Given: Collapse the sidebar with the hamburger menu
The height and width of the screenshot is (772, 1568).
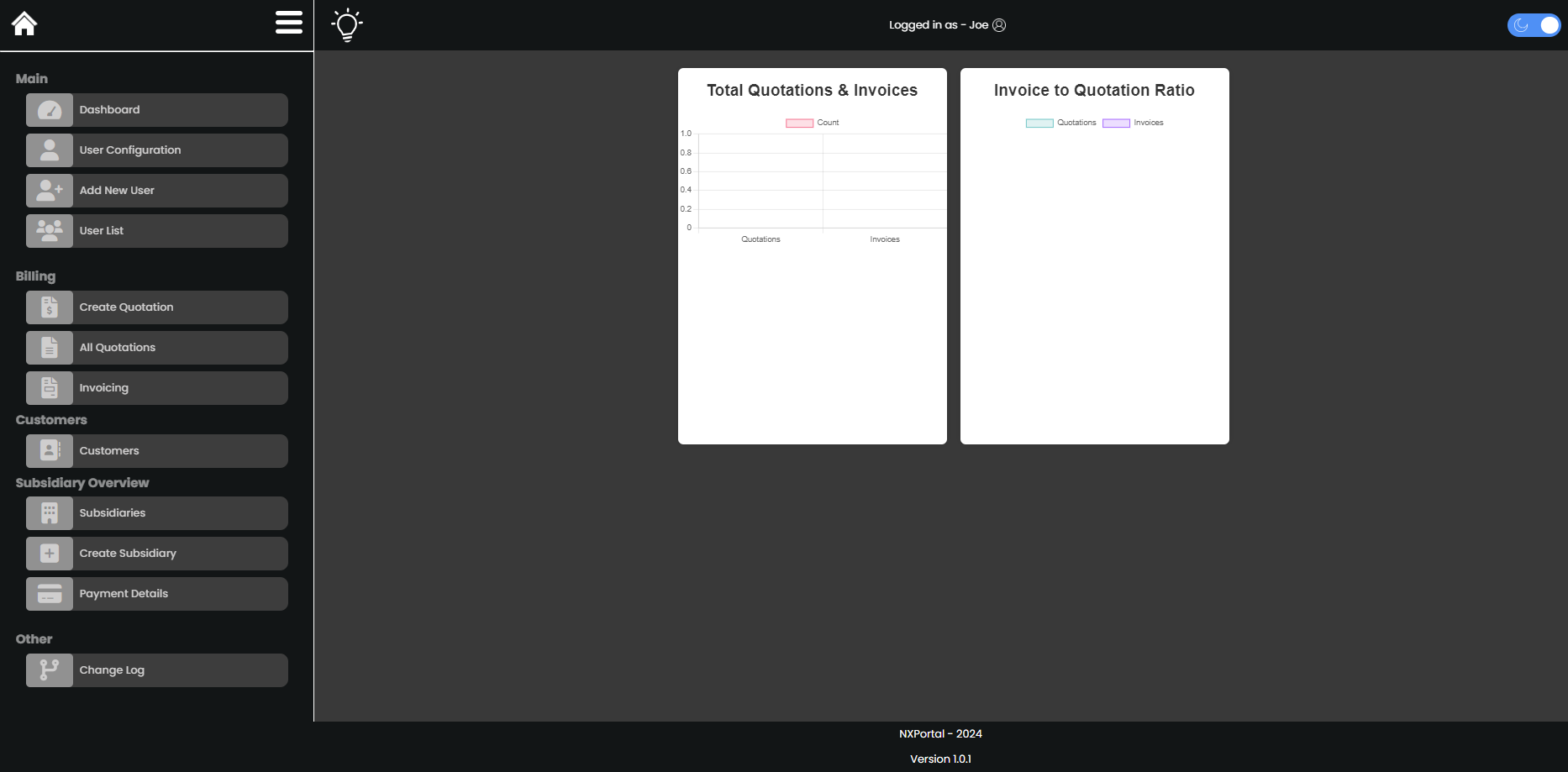Looking at the screenshot, I should coord(288,23).
